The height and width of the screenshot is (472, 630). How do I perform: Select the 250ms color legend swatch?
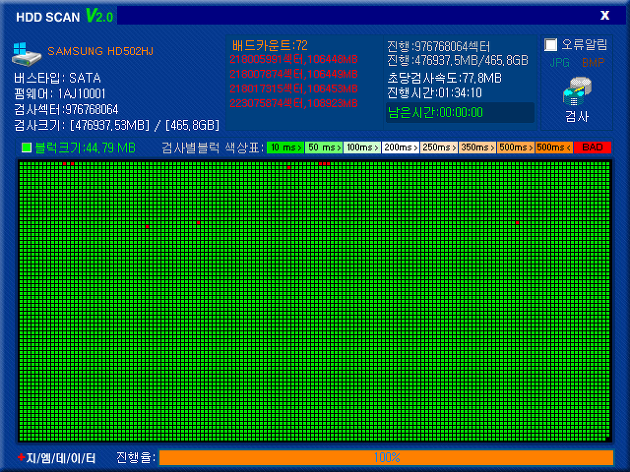(x=439, y=147)
